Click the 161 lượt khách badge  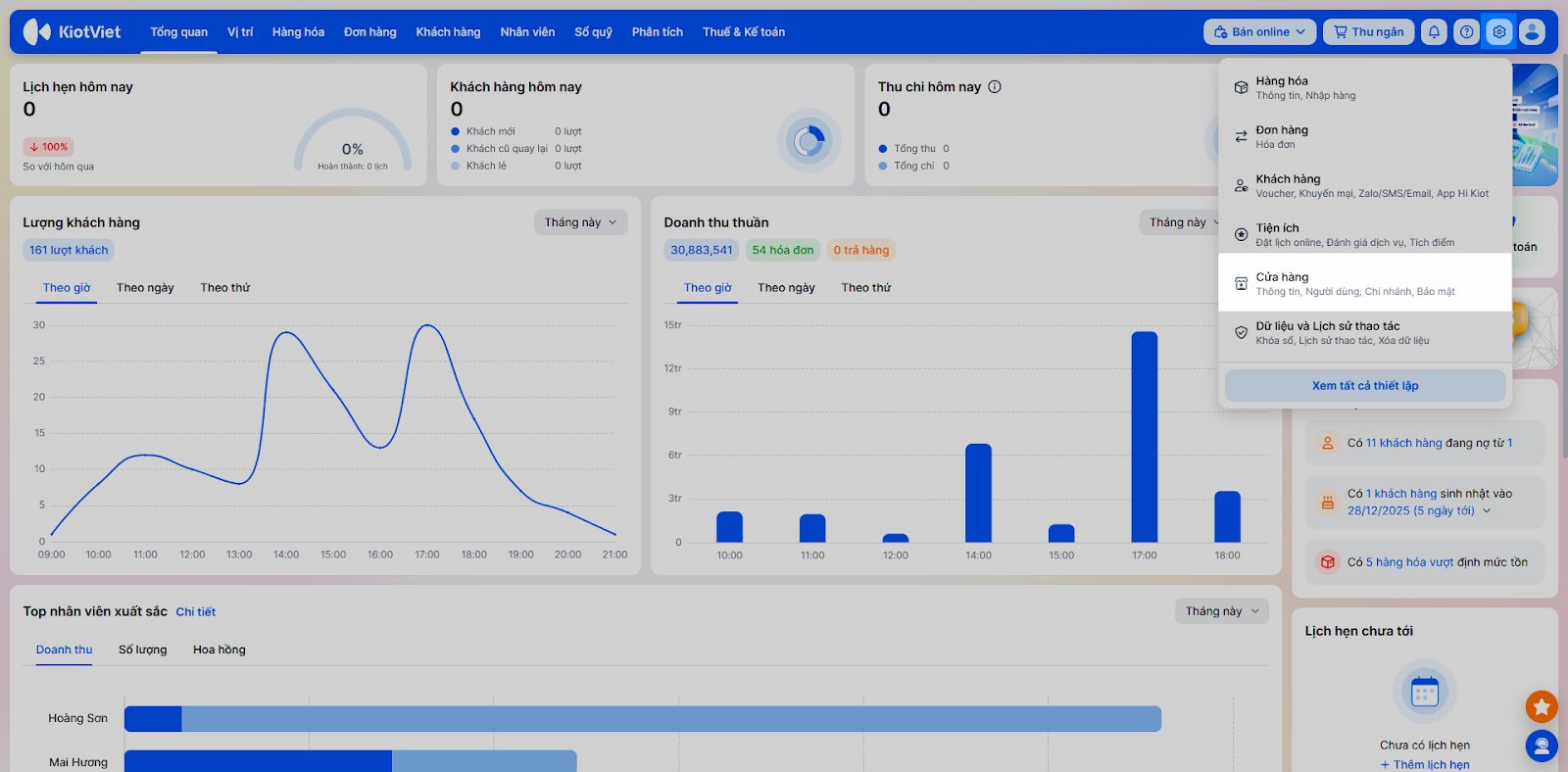[x=69, y=250]
